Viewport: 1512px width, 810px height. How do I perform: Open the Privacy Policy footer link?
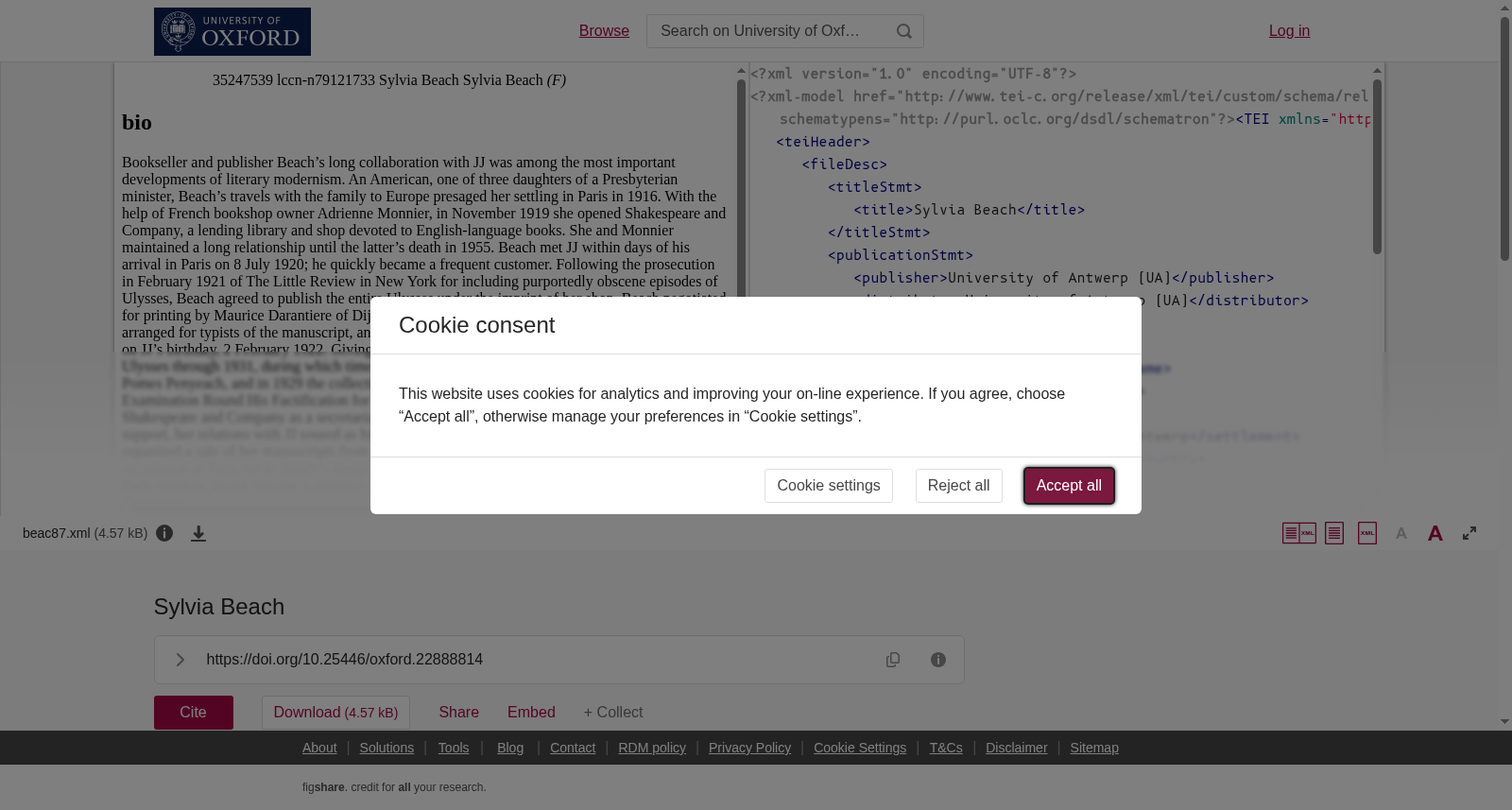(749, 748)
